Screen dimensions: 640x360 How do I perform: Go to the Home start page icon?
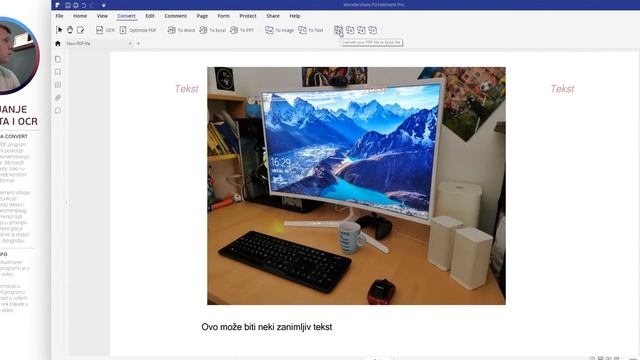pyautogui.click(x=58, y=43)
